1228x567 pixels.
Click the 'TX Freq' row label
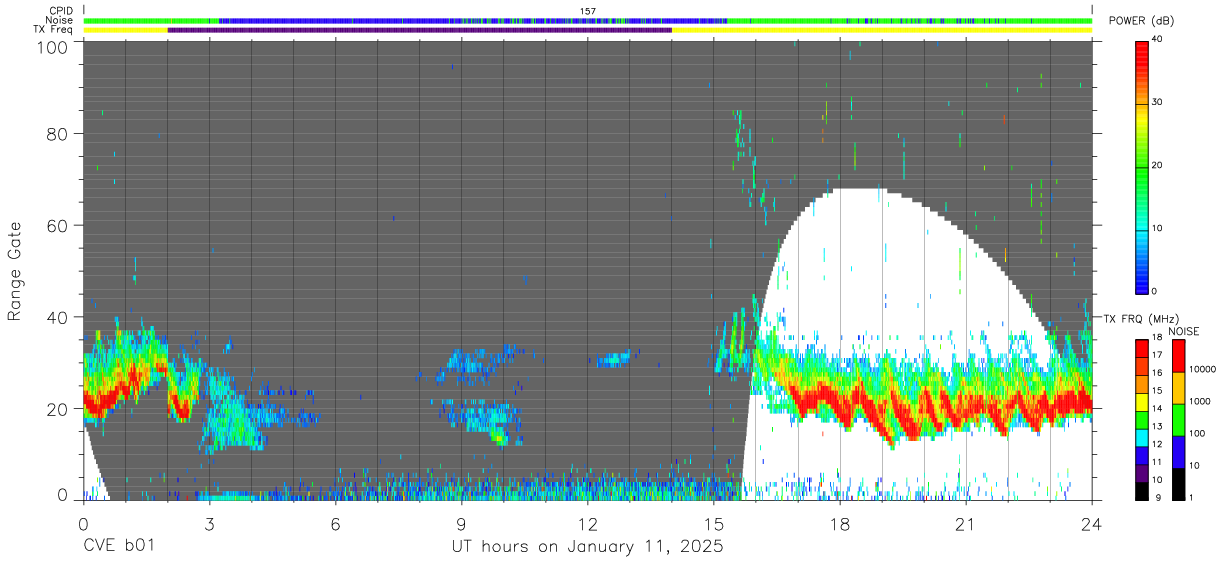[x=53, y=30]
